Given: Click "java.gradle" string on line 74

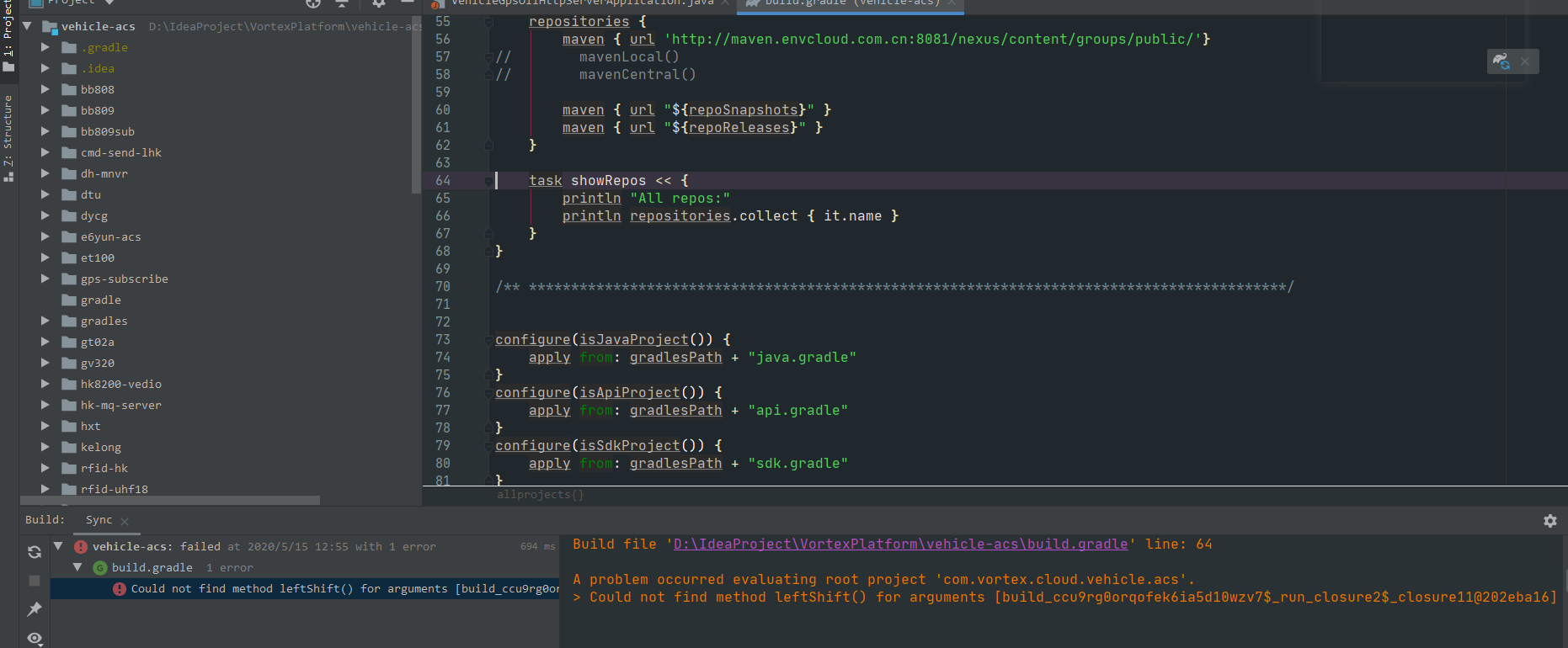Looking at the screenshot, I should [x=802, y=358].
